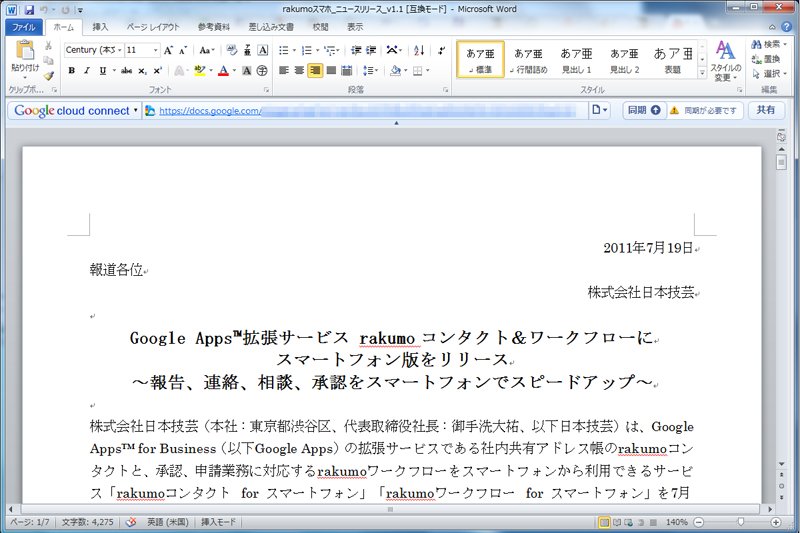Switch to Web Layout view icon
800x533 pixels.
point(629,522)
